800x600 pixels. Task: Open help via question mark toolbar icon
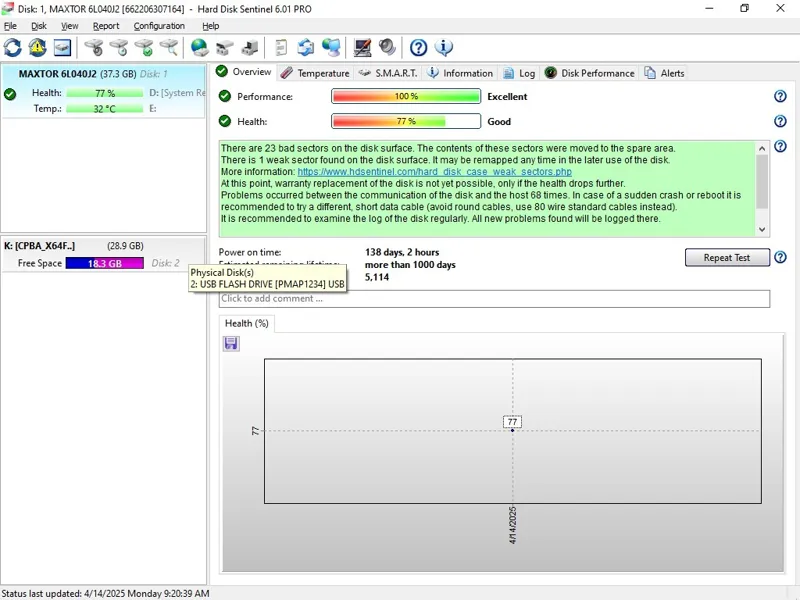click(x=419, y=47)
